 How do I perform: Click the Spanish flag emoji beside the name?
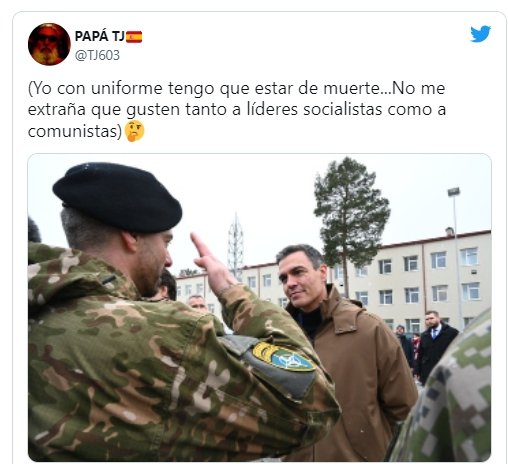point(134,37)
